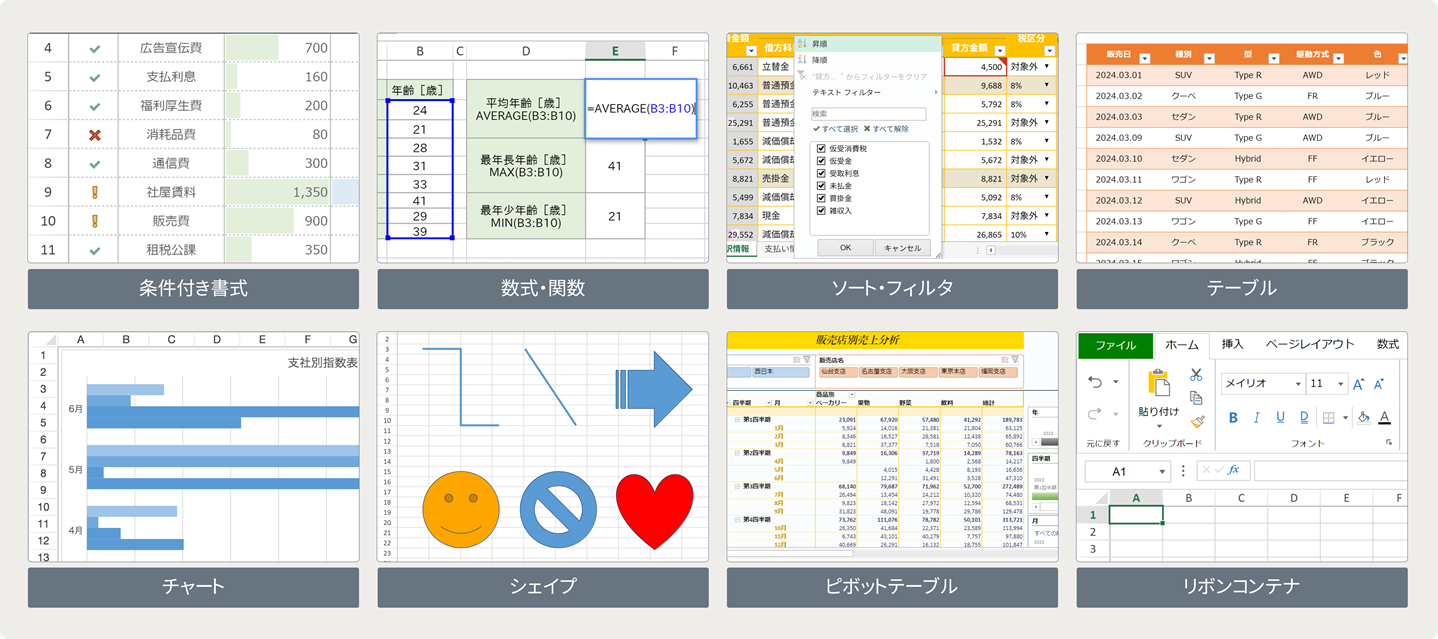Switch to the 挿入 ribbon tab
Screen dimensions: 1438x639
point(1231,344)
